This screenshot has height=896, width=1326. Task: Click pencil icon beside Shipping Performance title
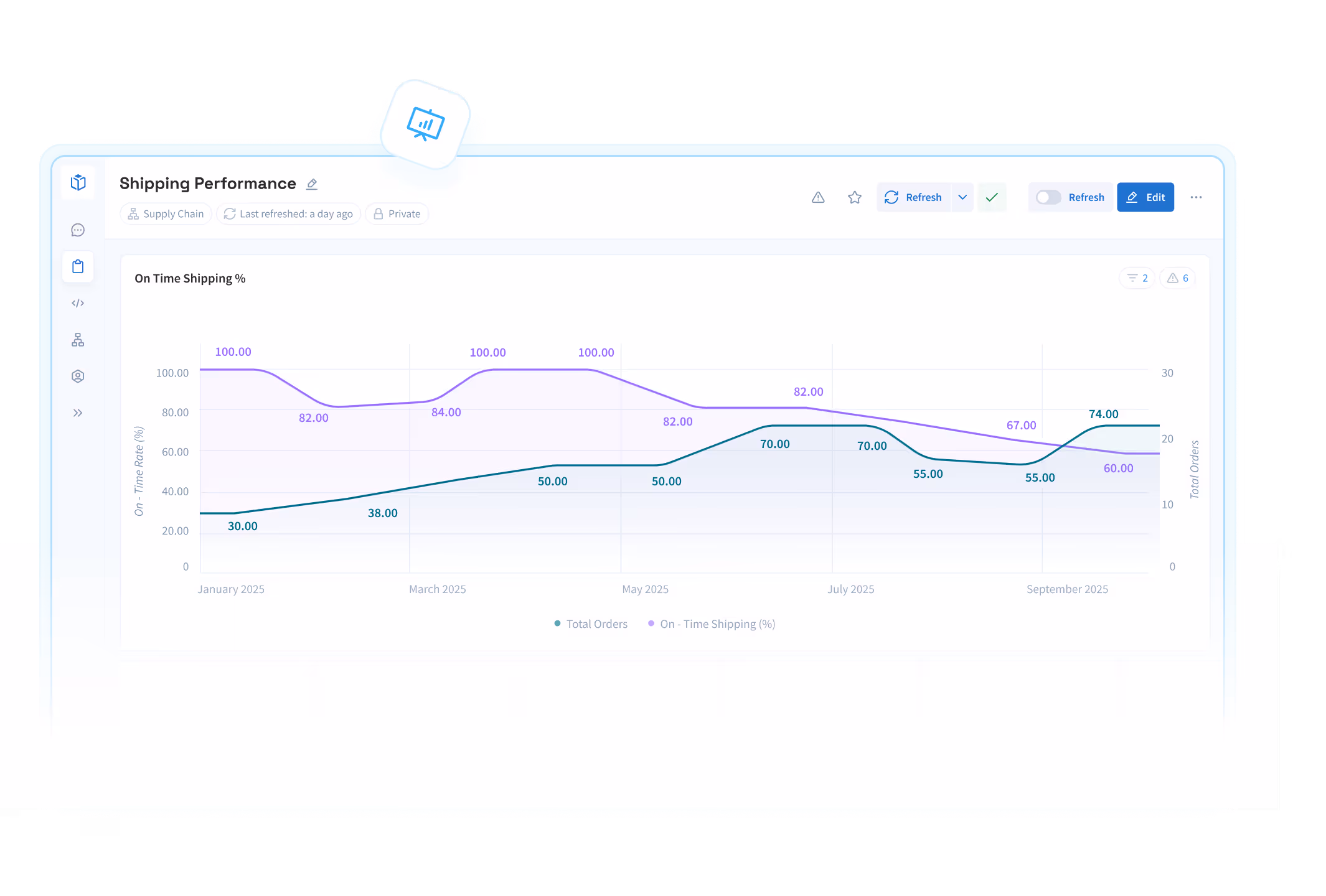tap(312, 184)
